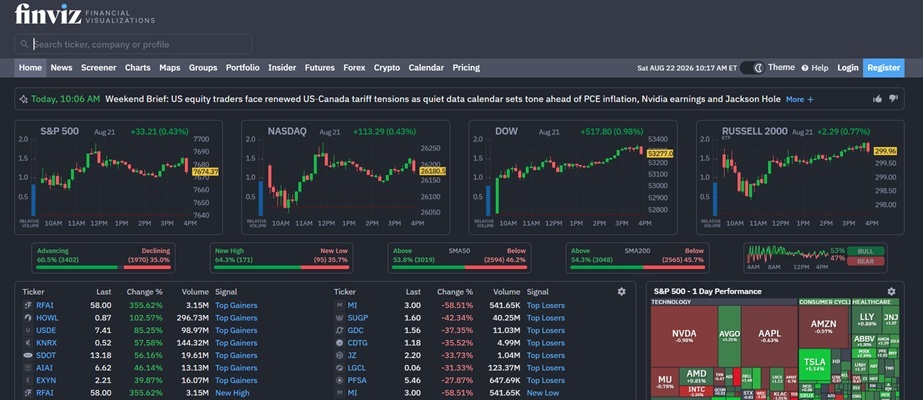Click the SMA200 Above/Below bar
The image size is (923, 400).
tap(637, 258)
